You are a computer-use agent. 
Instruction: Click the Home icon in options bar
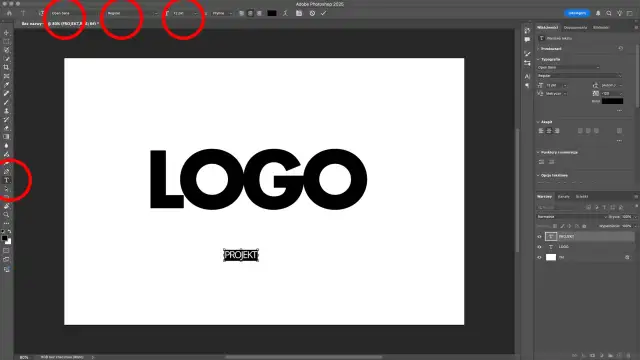[x=9, y=13]
